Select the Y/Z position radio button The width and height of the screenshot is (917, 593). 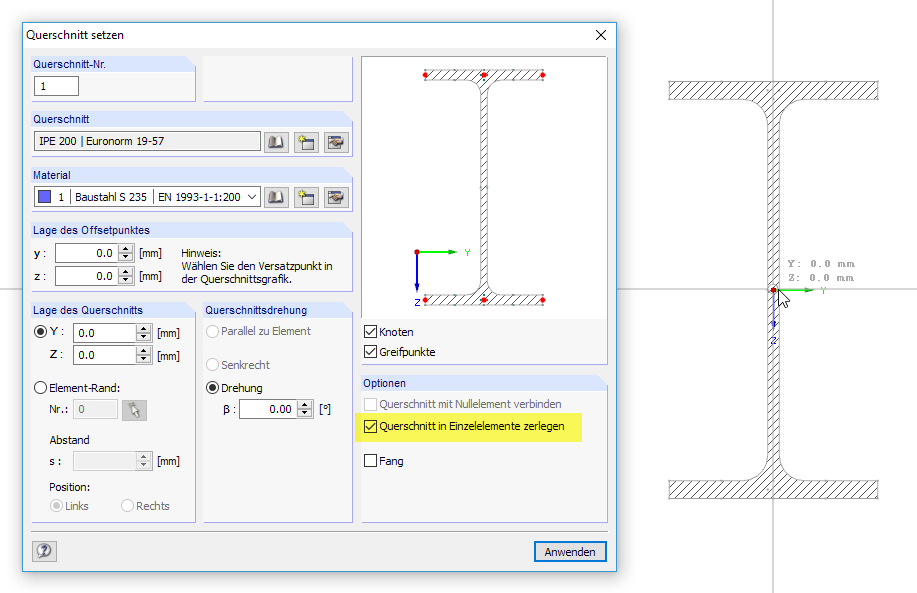click(x=40, y=332)
